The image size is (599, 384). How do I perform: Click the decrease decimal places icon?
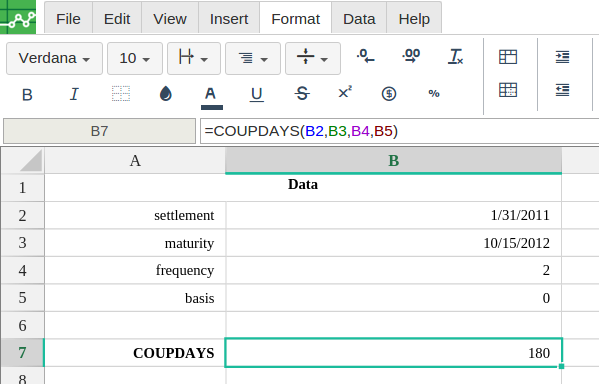(x=366, y=57)
